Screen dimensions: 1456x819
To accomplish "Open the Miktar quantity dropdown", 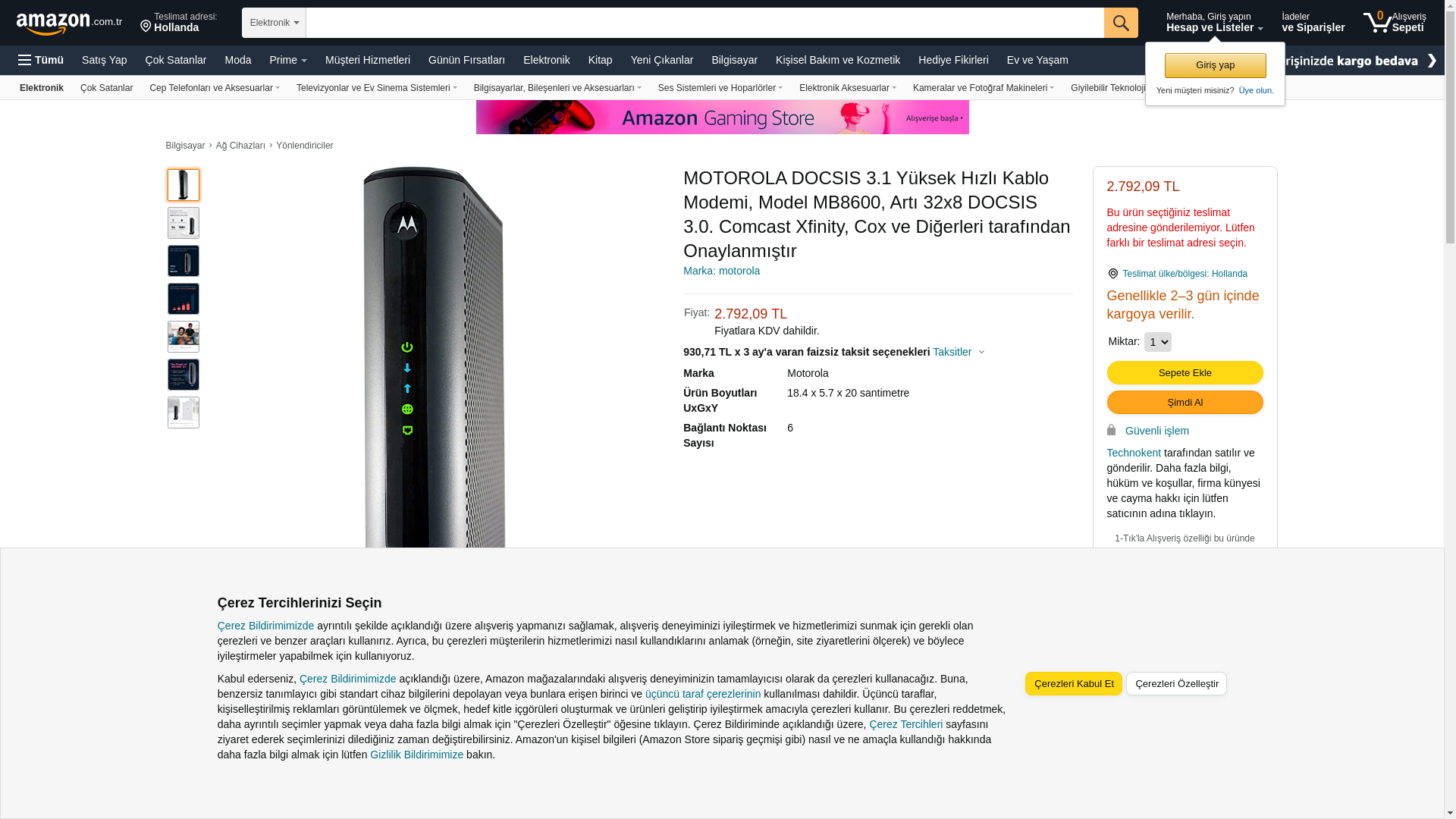I will 1157,342.
